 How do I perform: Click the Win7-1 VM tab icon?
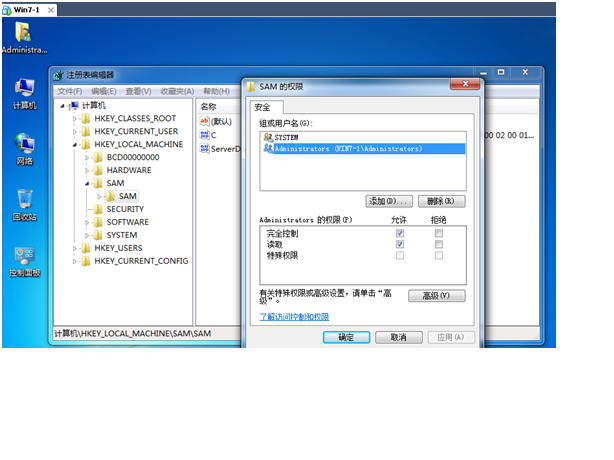(x=7, y=10)
